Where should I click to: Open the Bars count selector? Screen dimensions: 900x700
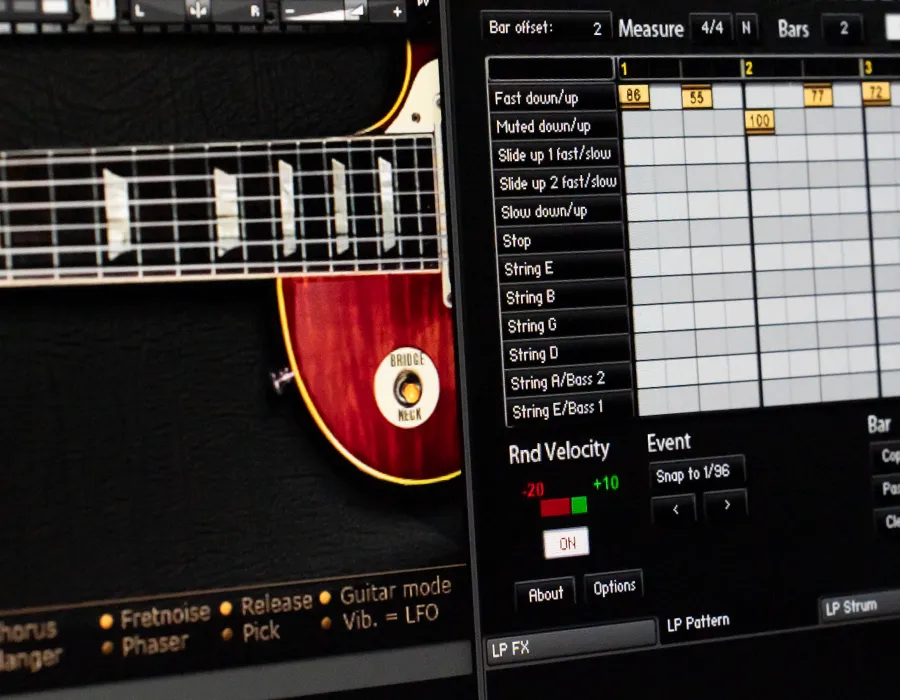(842, 28)
